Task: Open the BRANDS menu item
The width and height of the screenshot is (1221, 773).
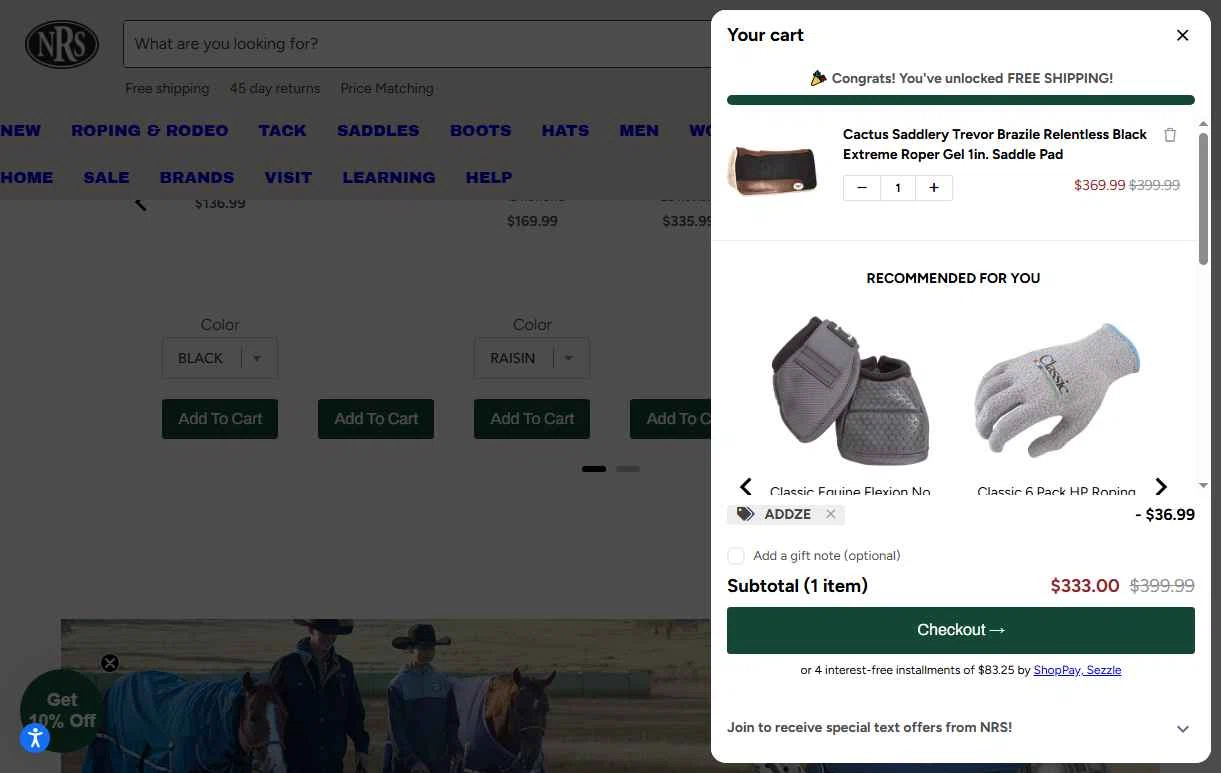Action: (x=197, y=178)
